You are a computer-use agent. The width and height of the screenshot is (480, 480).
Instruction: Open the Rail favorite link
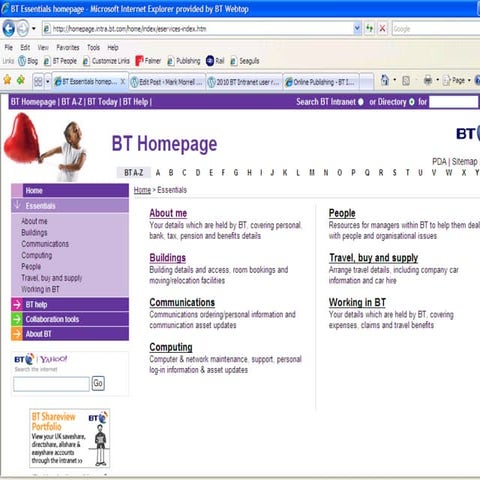click(215, 61)
